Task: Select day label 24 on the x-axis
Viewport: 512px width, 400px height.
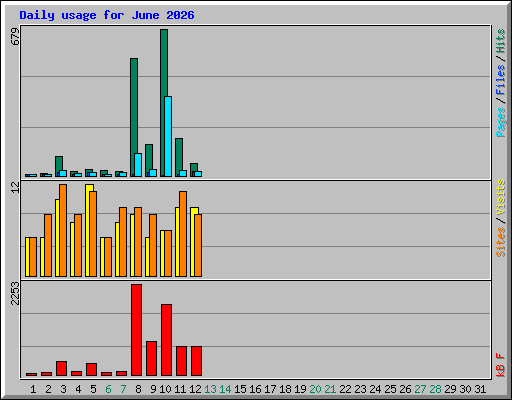Action: [375, 389]
